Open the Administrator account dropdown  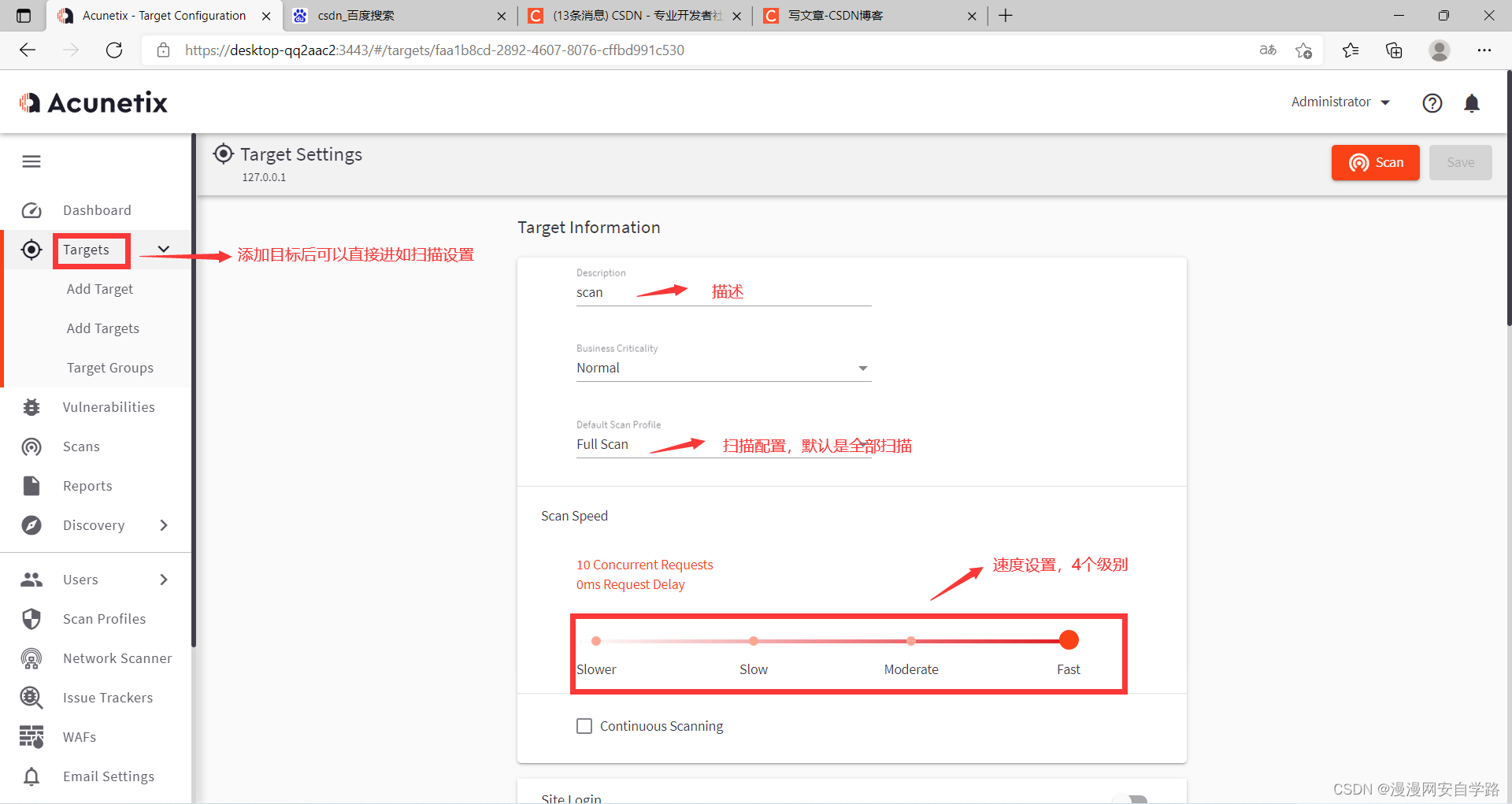[1340, 102]
